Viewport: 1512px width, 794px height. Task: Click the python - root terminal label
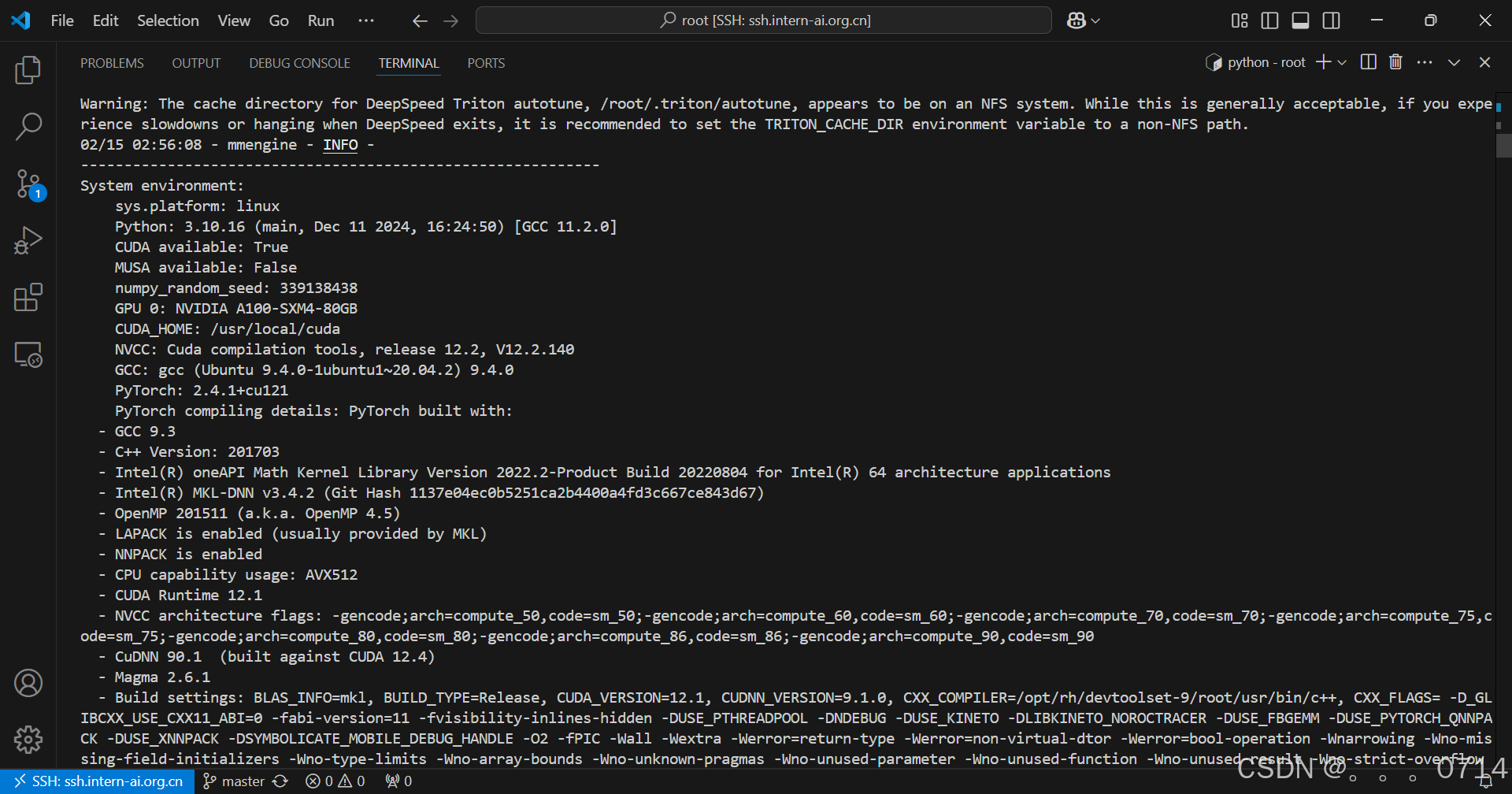point(1256,62)
